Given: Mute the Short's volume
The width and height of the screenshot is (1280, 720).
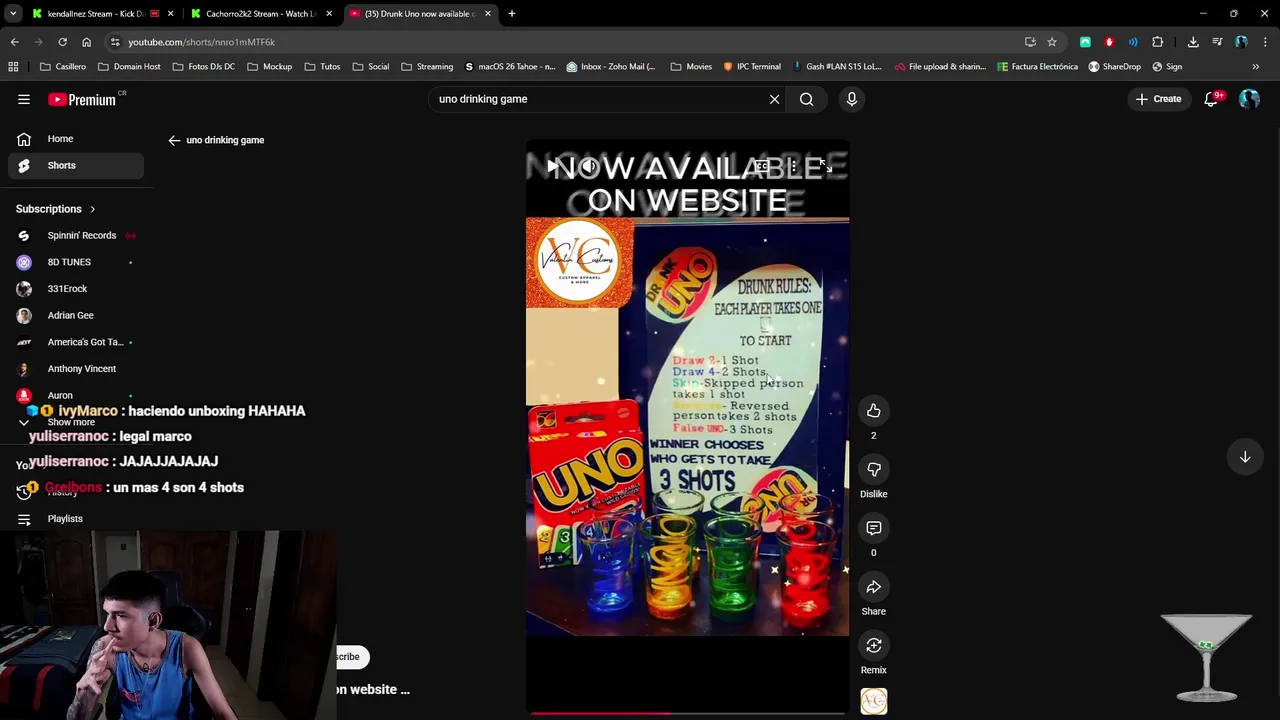Looking at the screenshot, I should coord(589,167).
